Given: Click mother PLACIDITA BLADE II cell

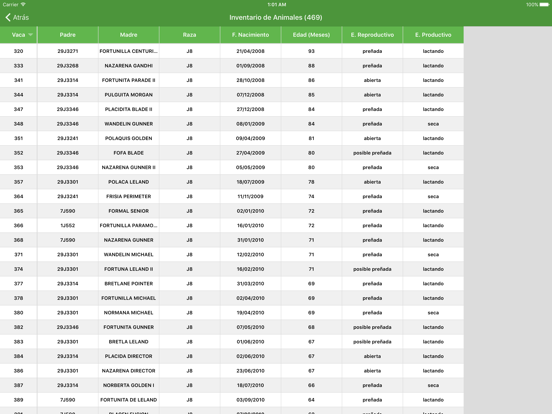Looking at the screenshot, I should (128, 109).
